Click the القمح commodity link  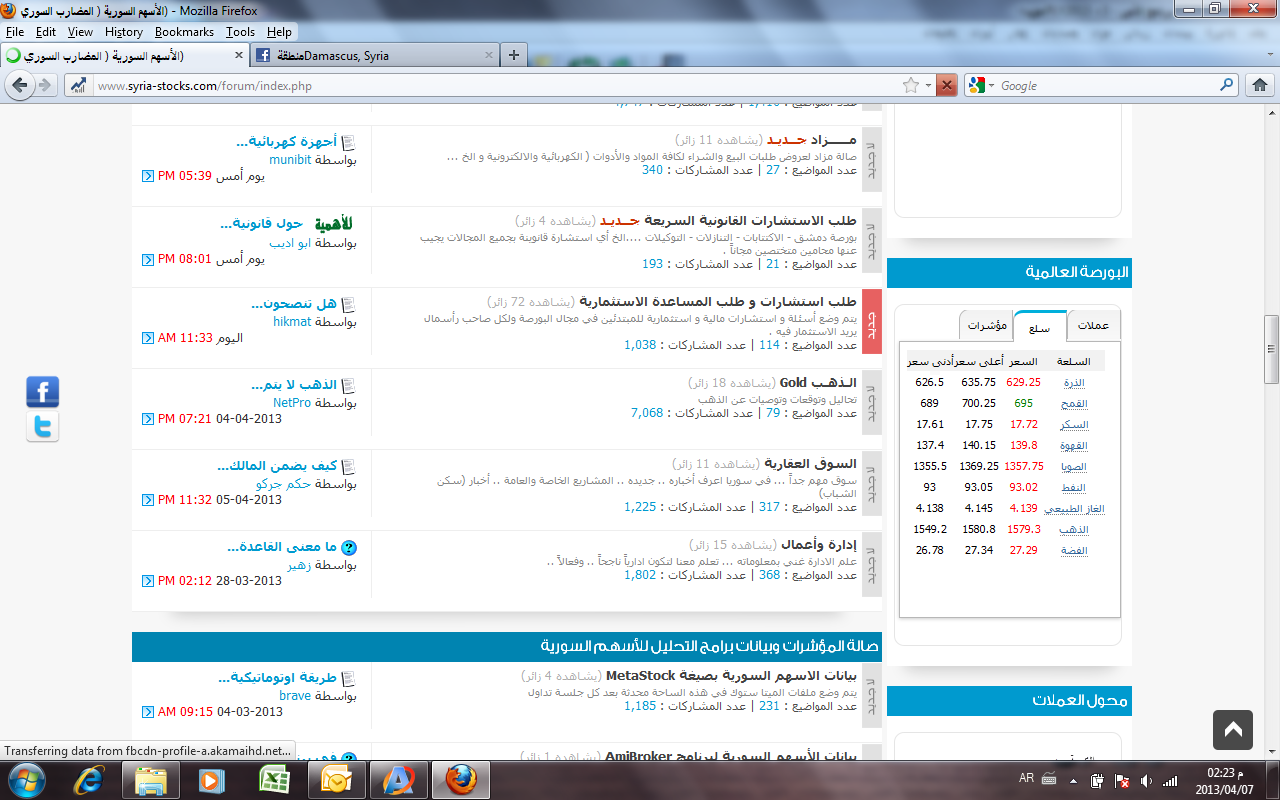click(1074, 404)
